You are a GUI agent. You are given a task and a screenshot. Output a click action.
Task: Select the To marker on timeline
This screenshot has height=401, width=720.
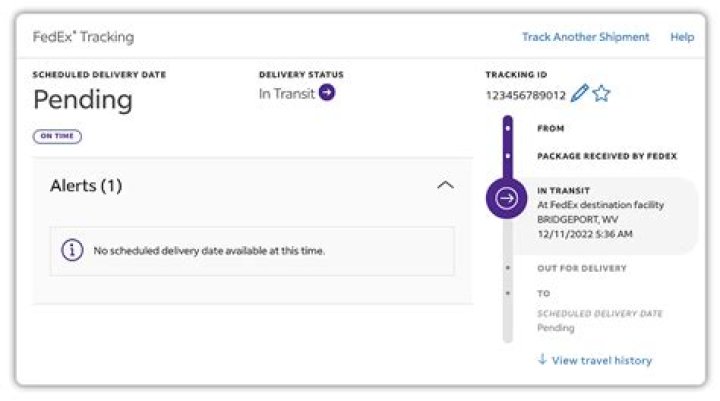point(507,293)
